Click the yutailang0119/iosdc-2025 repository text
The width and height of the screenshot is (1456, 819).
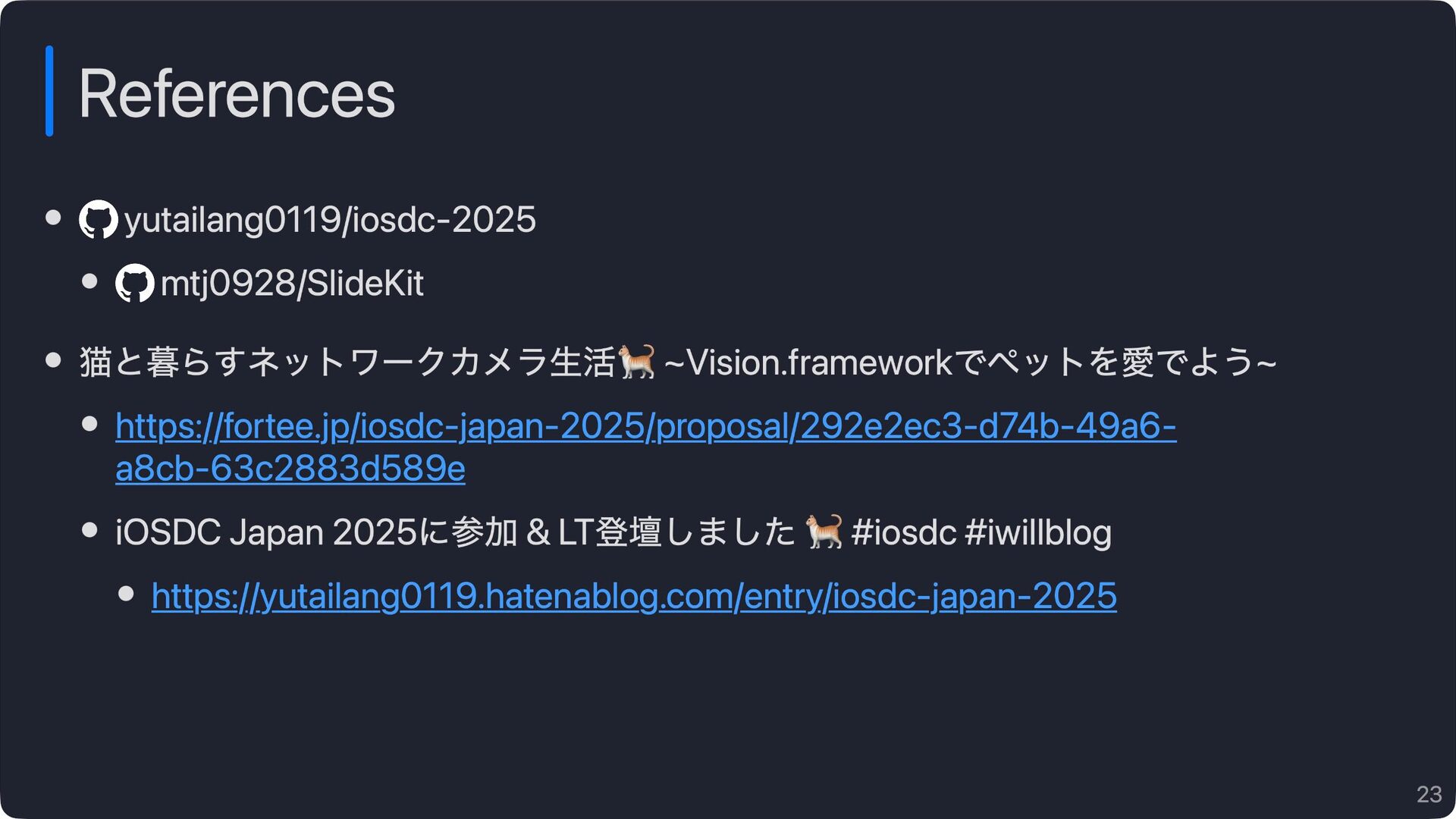(x=330, y=220)
